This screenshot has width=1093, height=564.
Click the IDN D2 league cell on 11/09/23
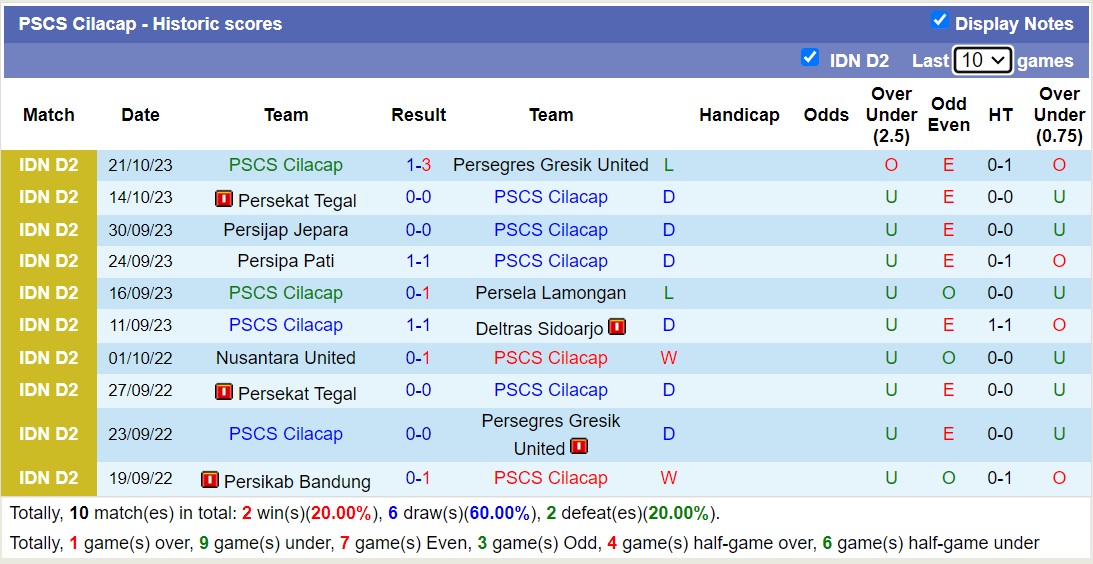(x=49, y=326)
